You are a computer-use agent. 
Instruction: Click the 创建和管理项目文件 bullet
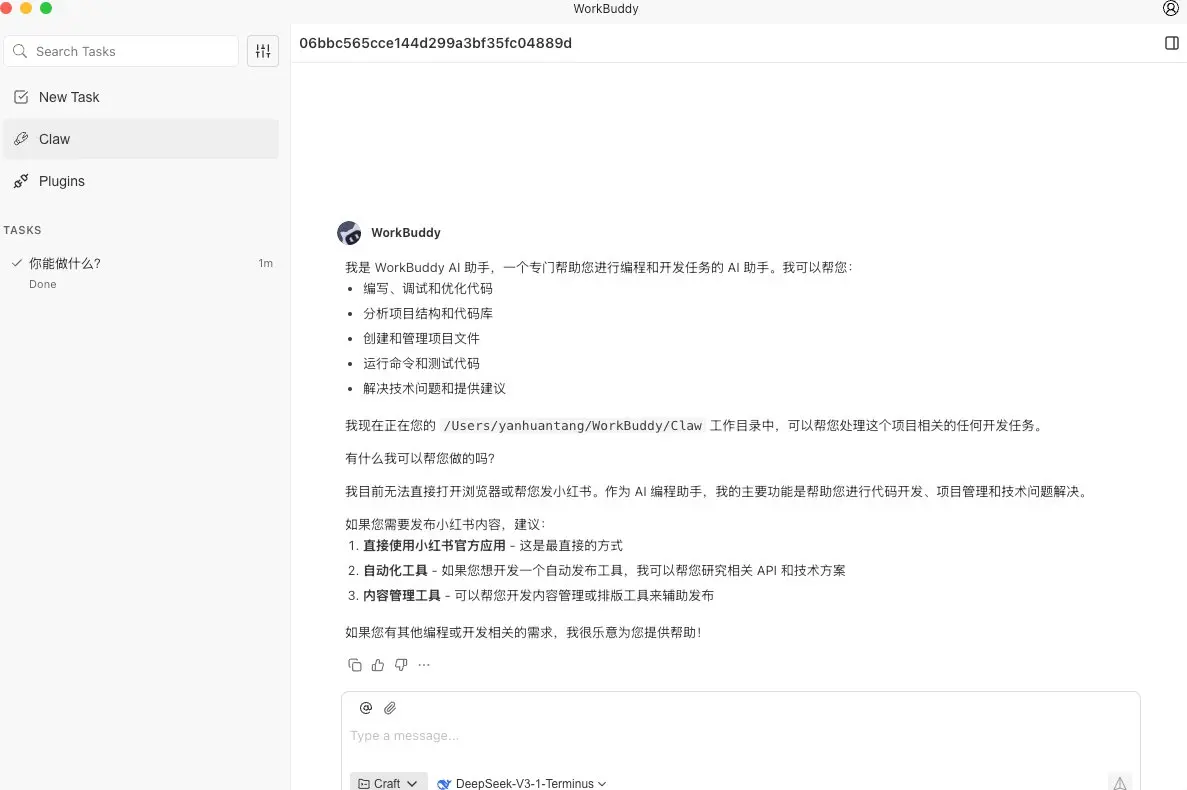(421, 338)
